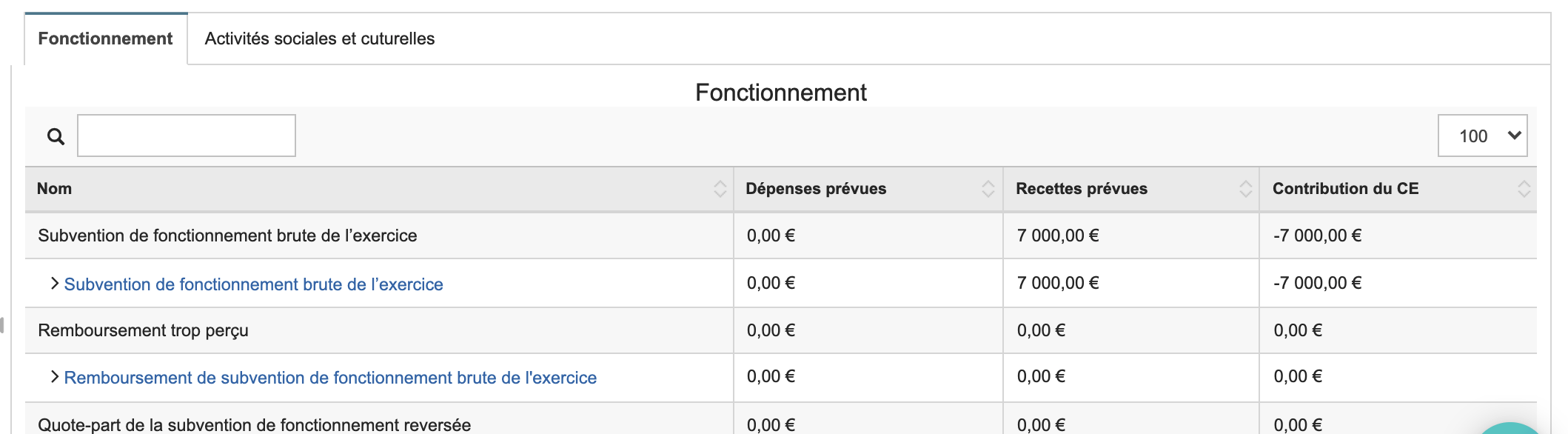1568x434 pixels.
Task: Switch to Activités sociales et cuturelles tab
Action: [319, 39]
